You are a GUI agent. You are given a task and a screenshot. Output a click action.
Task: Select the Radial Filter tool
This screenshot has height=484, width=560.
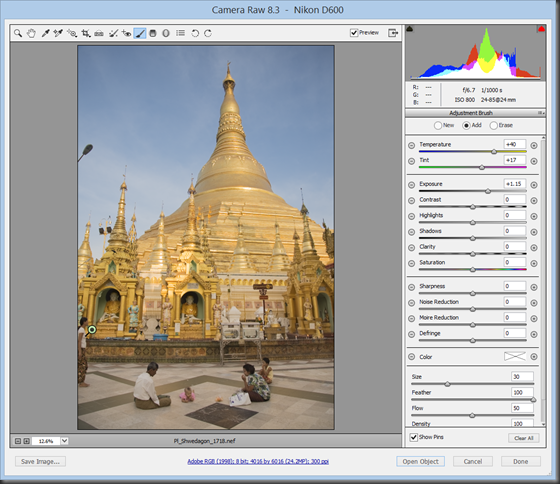[x=166, y=33]
